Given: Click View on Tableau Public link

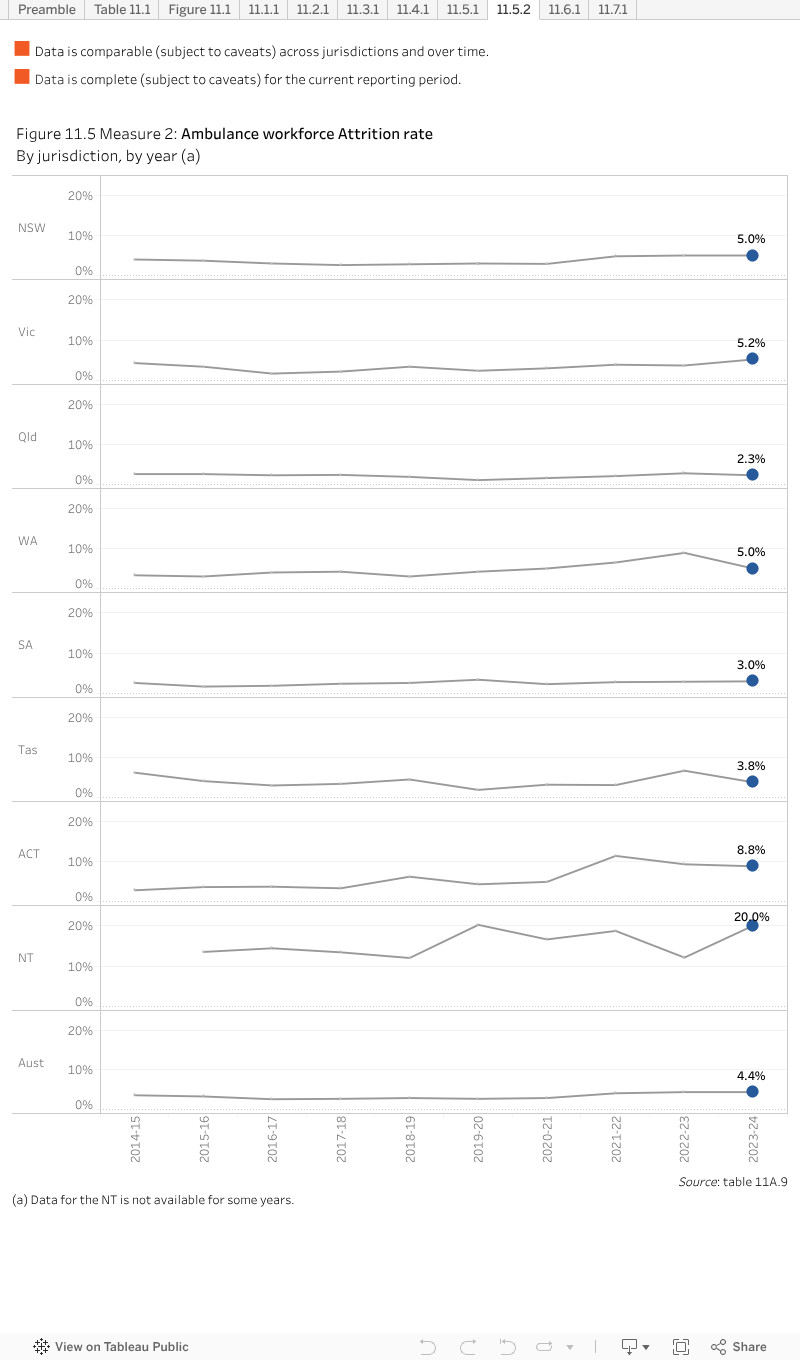Looking at the screenshot, I should click(121, 1346).
